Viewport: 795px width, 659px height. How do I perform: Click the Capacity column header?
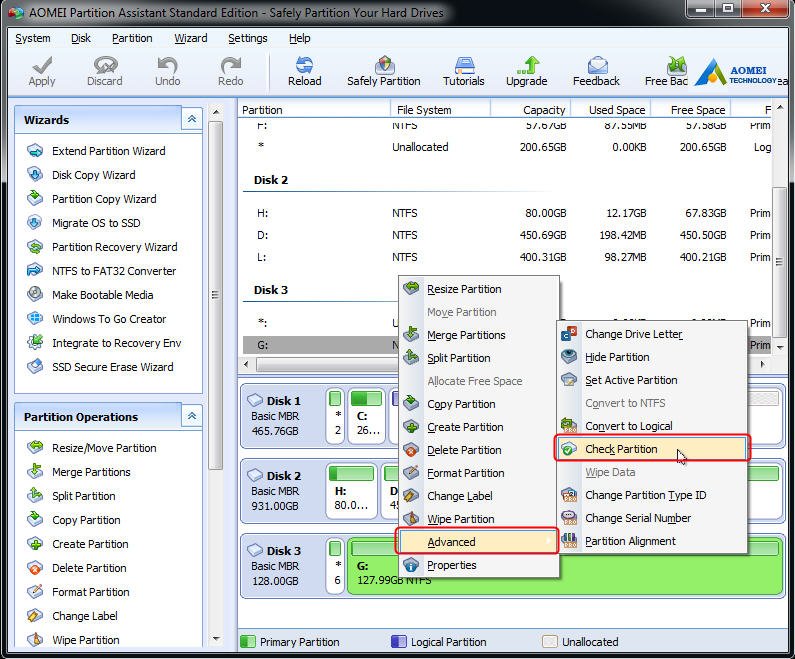[531, 110]
